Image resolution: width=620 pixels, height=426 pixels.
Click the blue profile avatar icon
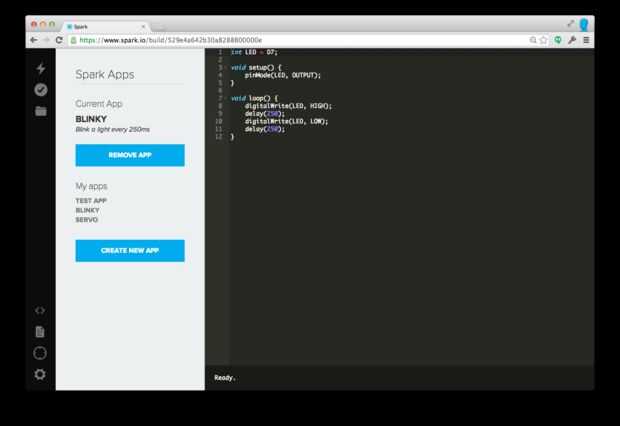point(584,25)
